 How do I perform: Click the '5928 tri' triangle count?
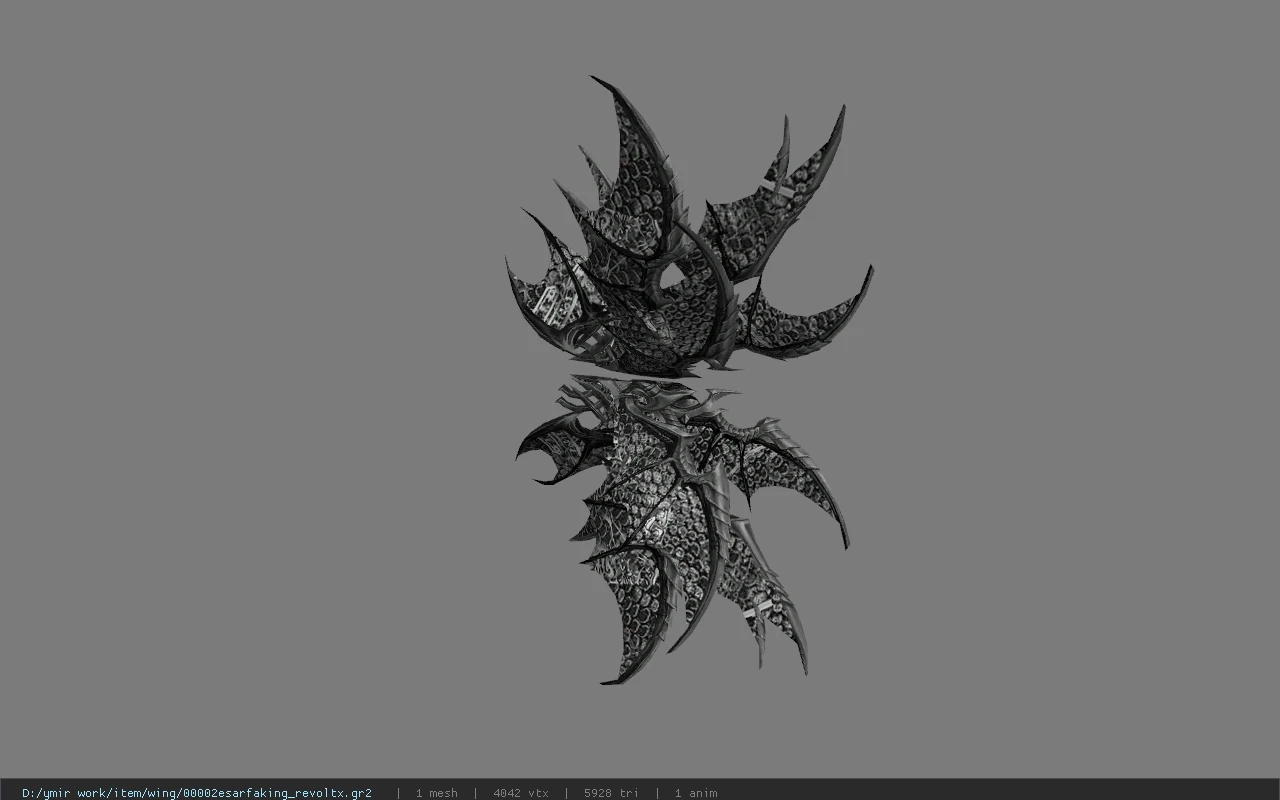[611, 793]
